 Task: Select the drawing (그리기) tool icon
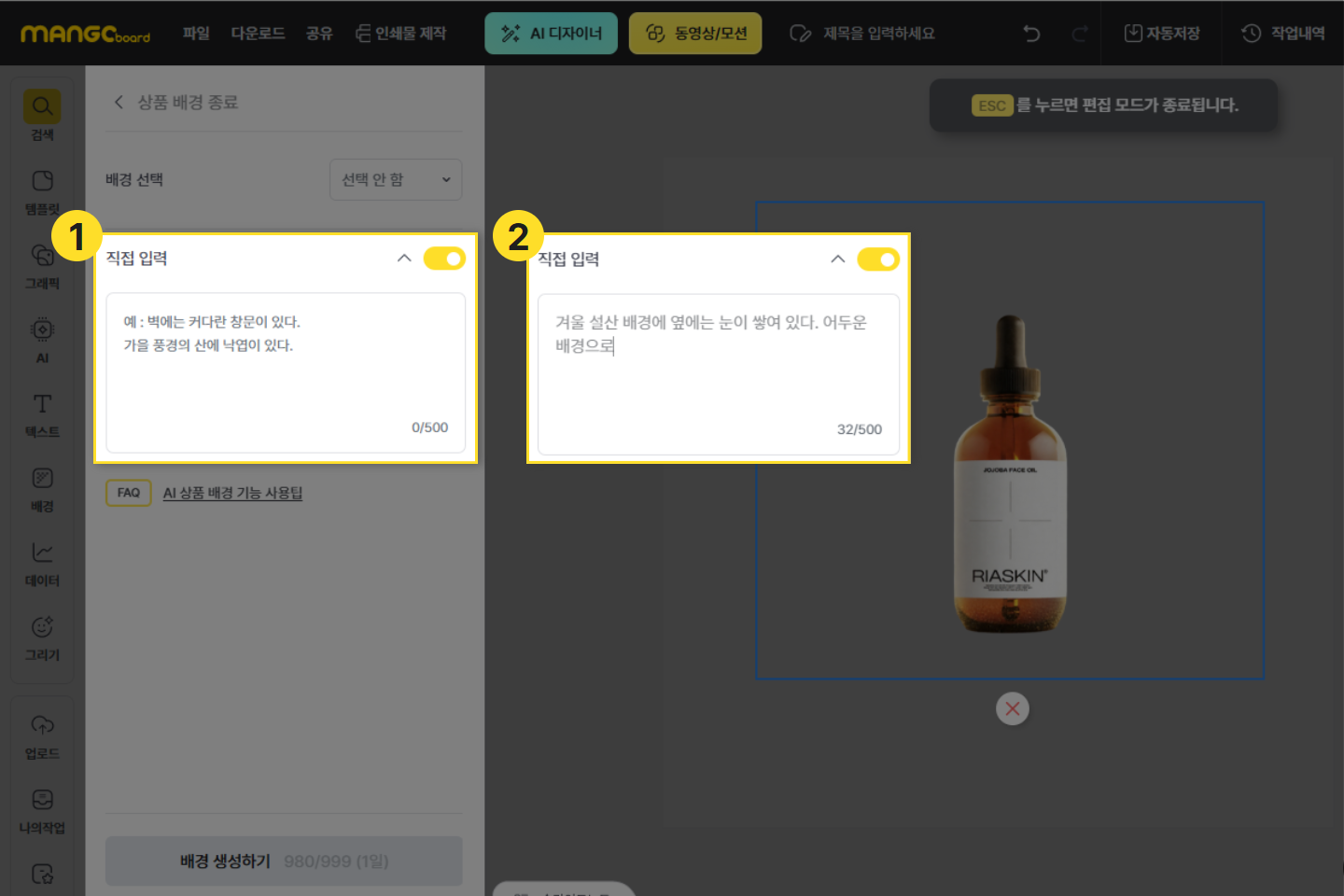coord(42,628)
